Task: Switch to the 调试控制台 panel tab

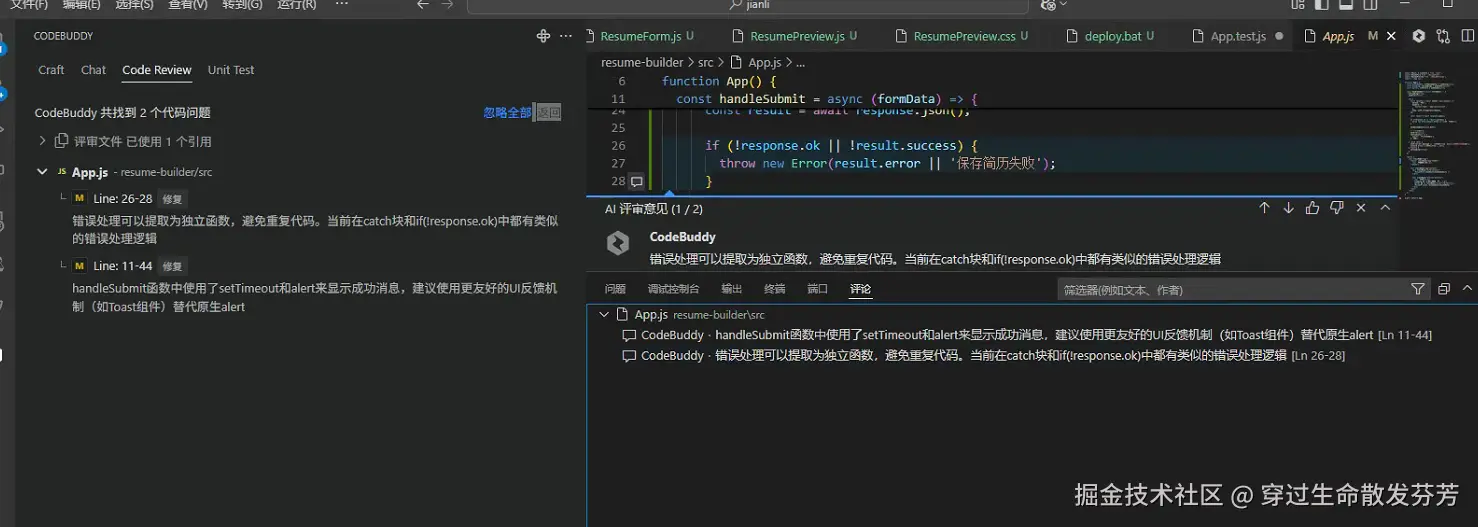Action: pyautogui.click(x=673, y=289)
